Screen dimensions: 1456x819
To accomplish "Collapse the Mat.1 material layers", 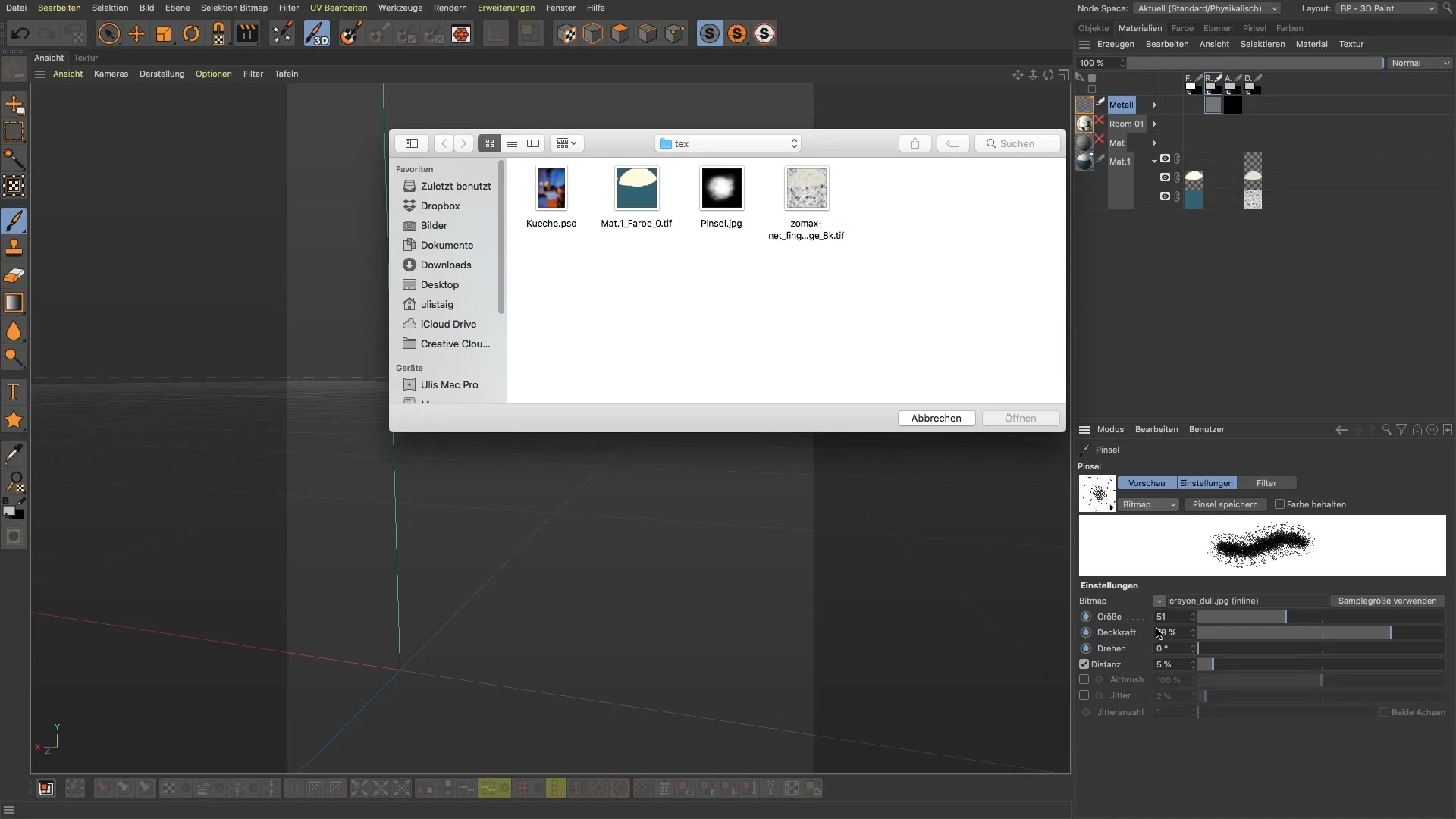I will click(x=1155, y=162).
